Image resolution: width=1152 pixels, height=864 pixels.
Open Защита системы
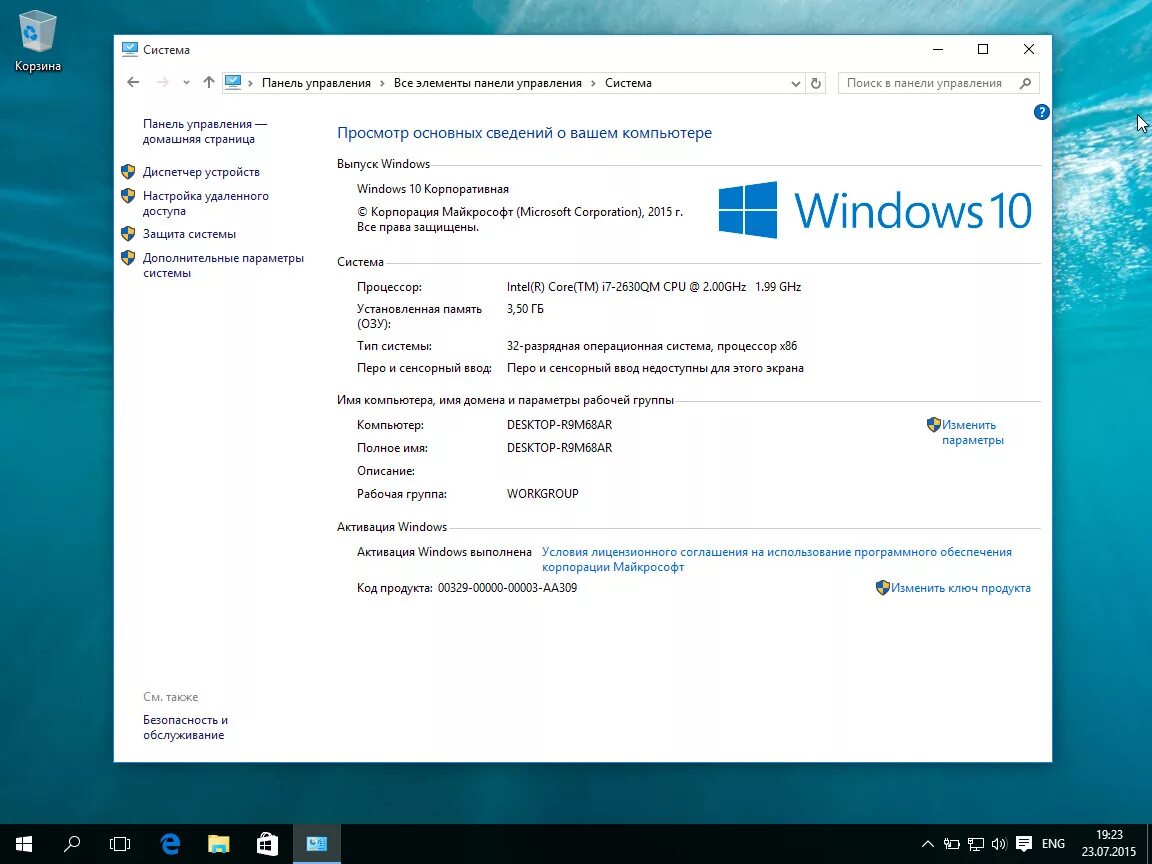[190, 234]
